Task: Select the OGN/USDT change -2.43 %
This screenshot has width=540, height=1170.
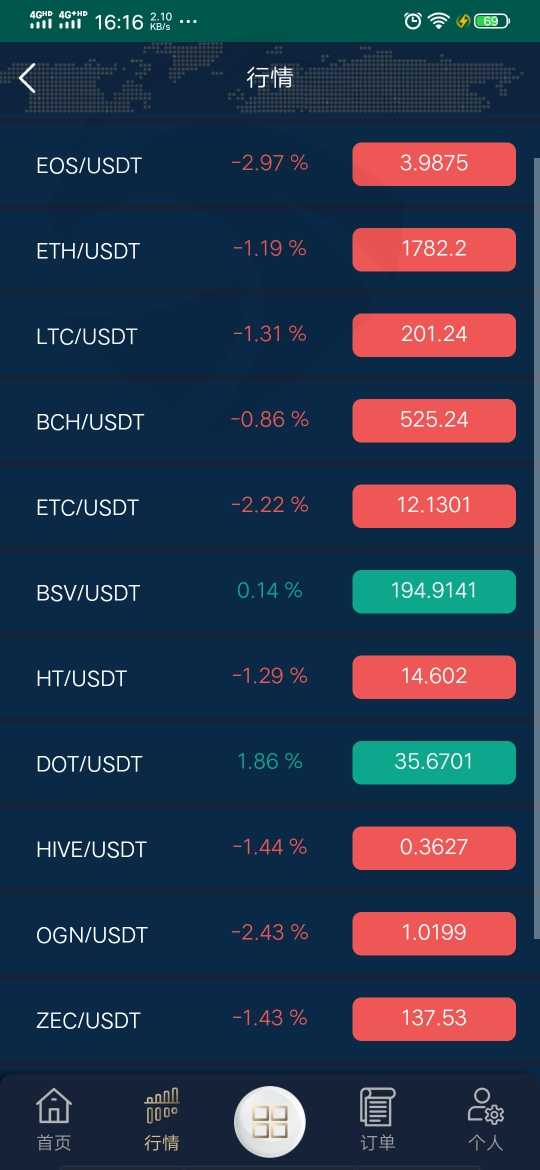Action: click(x=269, y=932)
